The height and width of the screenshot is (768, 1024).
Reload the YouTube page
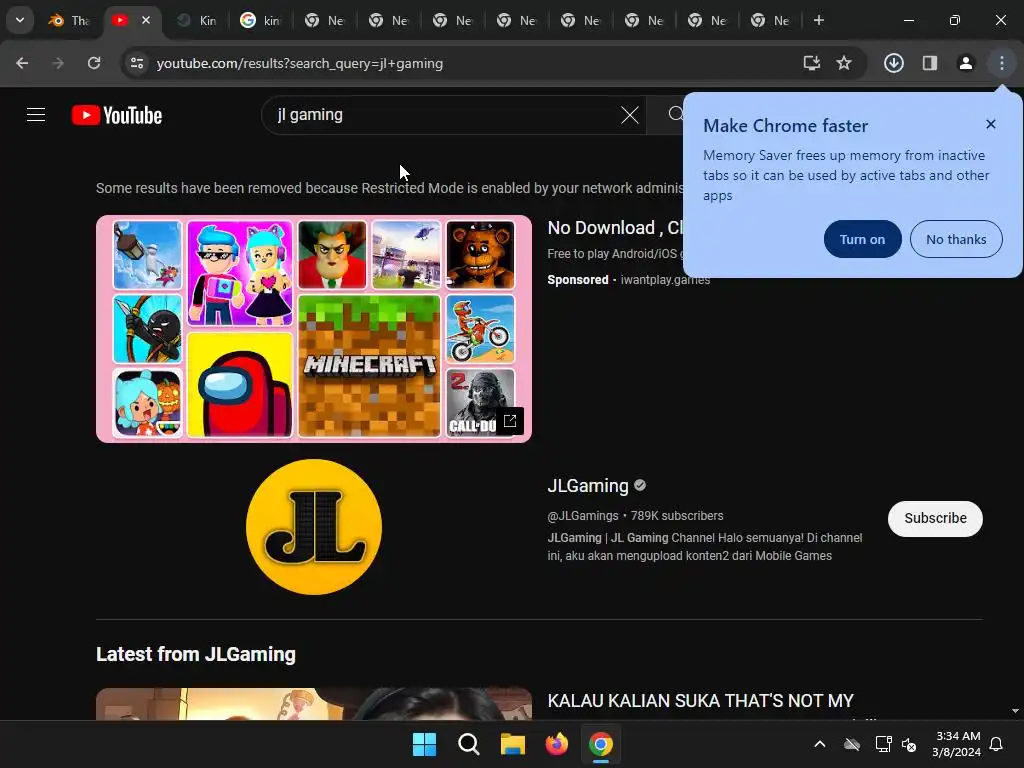94,63
